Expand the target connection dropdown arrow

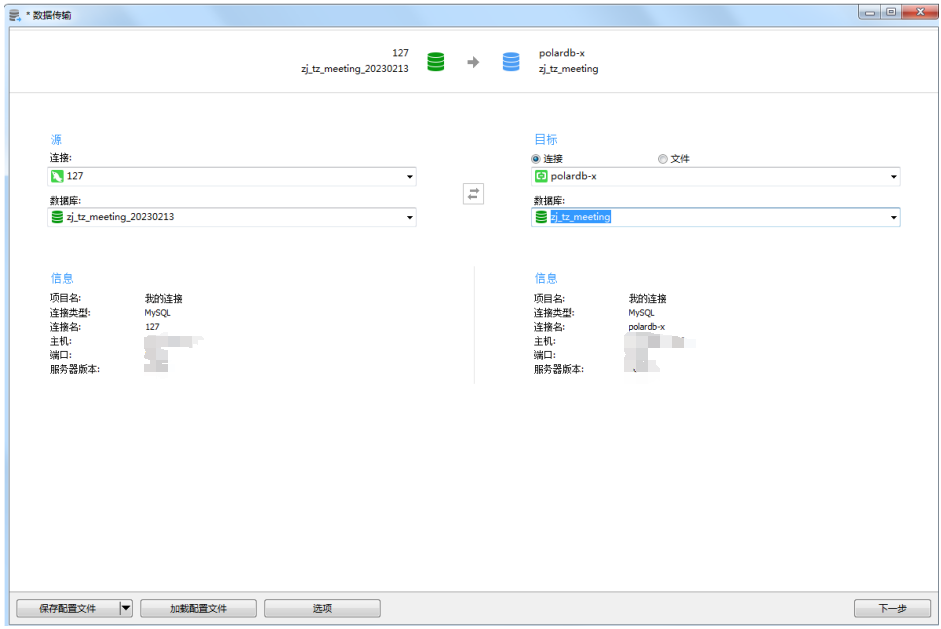tap(893, 178)
